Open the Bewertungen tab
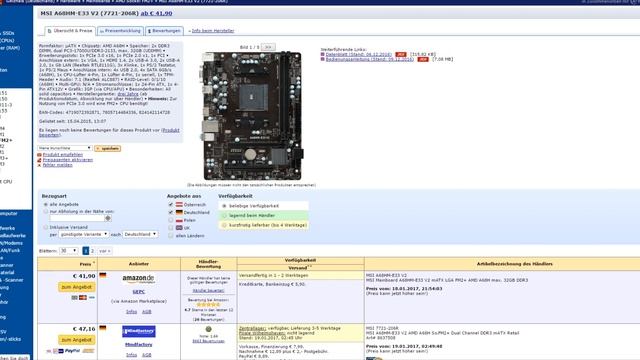This screenshot has height=360, width=640. (x=164, y=31)
